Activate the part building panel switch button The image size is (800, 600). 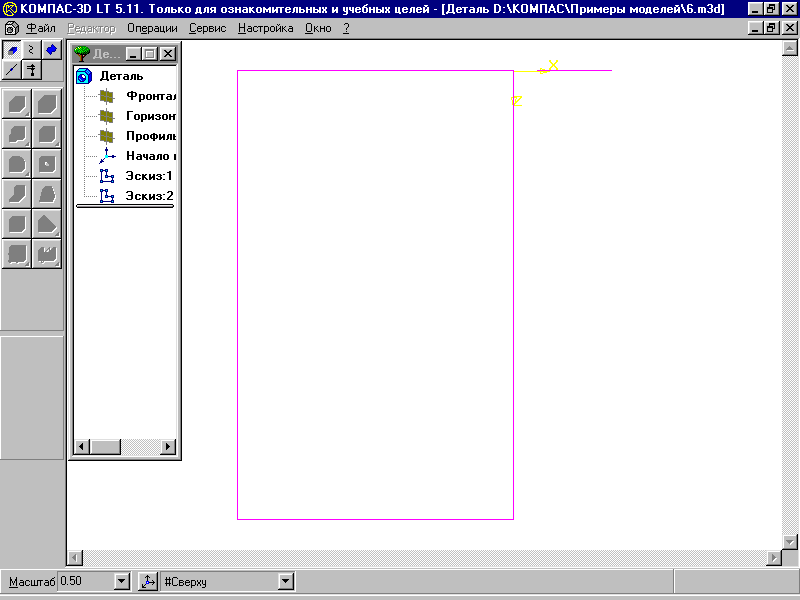click(x=12, y=50)
